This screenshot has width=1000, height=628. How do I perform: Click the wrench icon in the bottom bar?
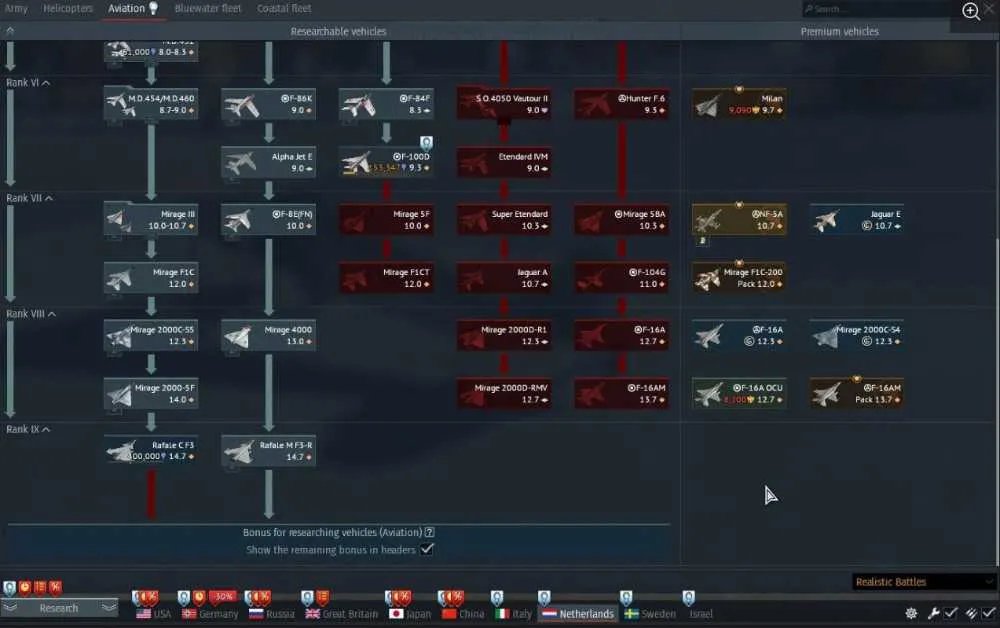[933, 613]
